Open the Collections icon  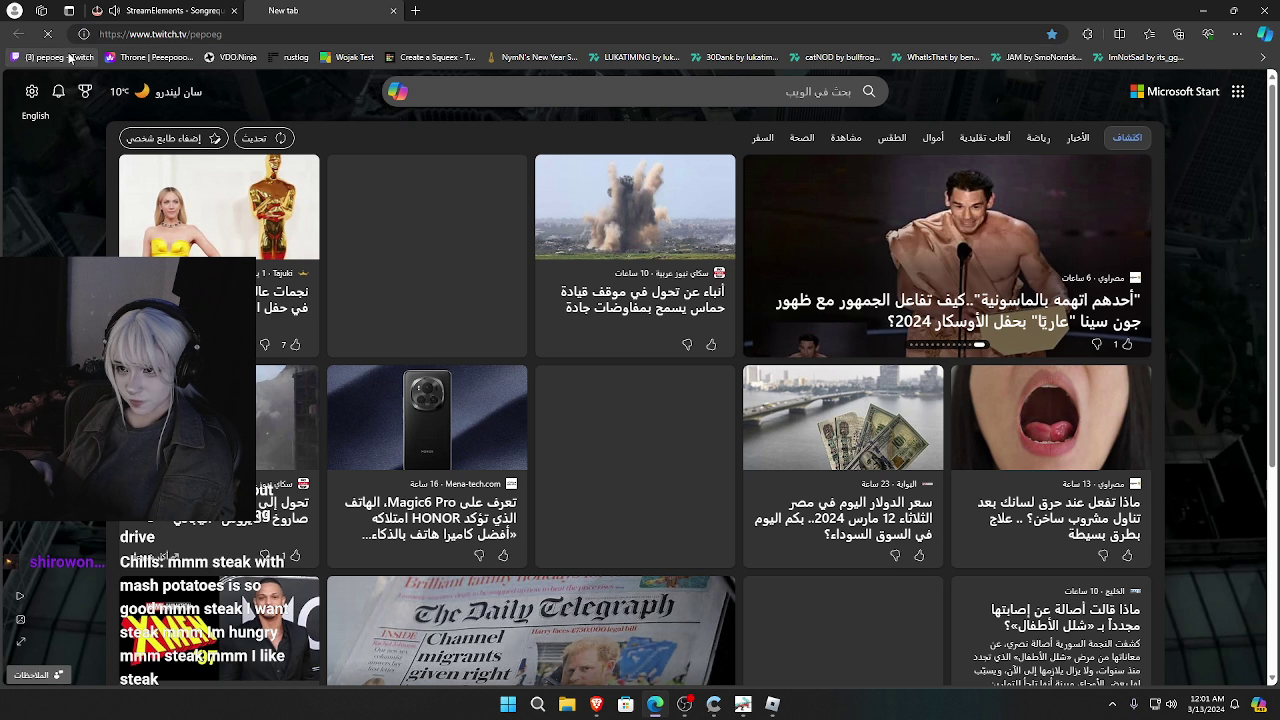point(1178,34)
